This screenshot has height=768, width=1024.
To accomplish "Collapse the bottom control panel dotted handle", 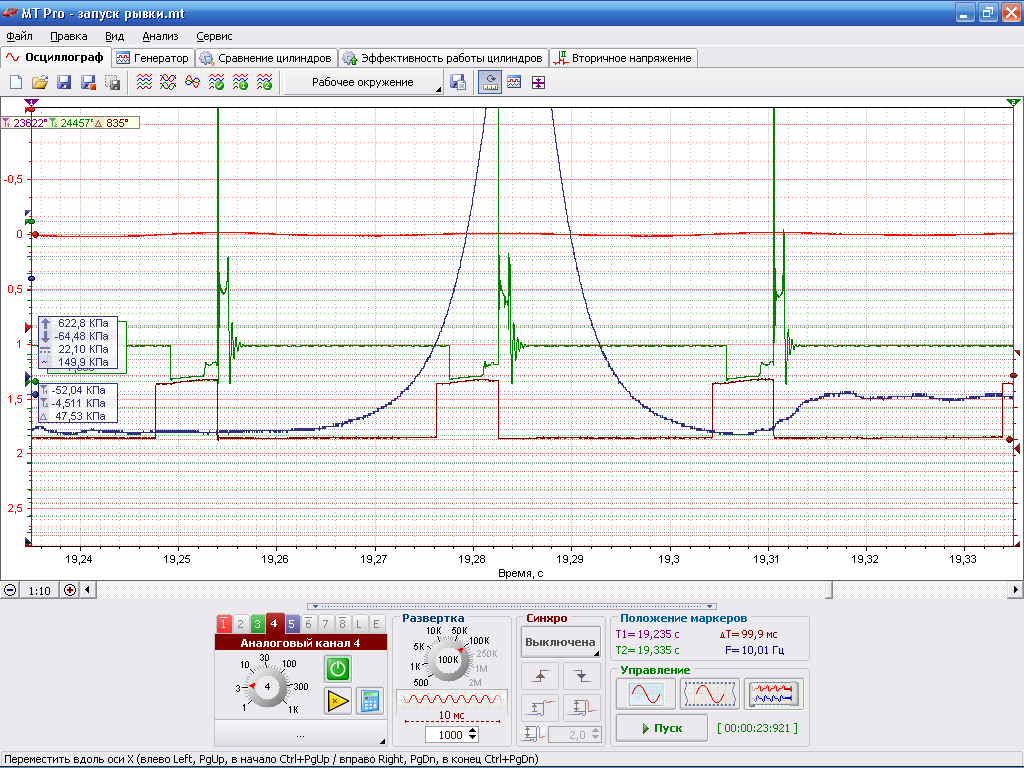I will pyautogui.click(x=511, y=606).
